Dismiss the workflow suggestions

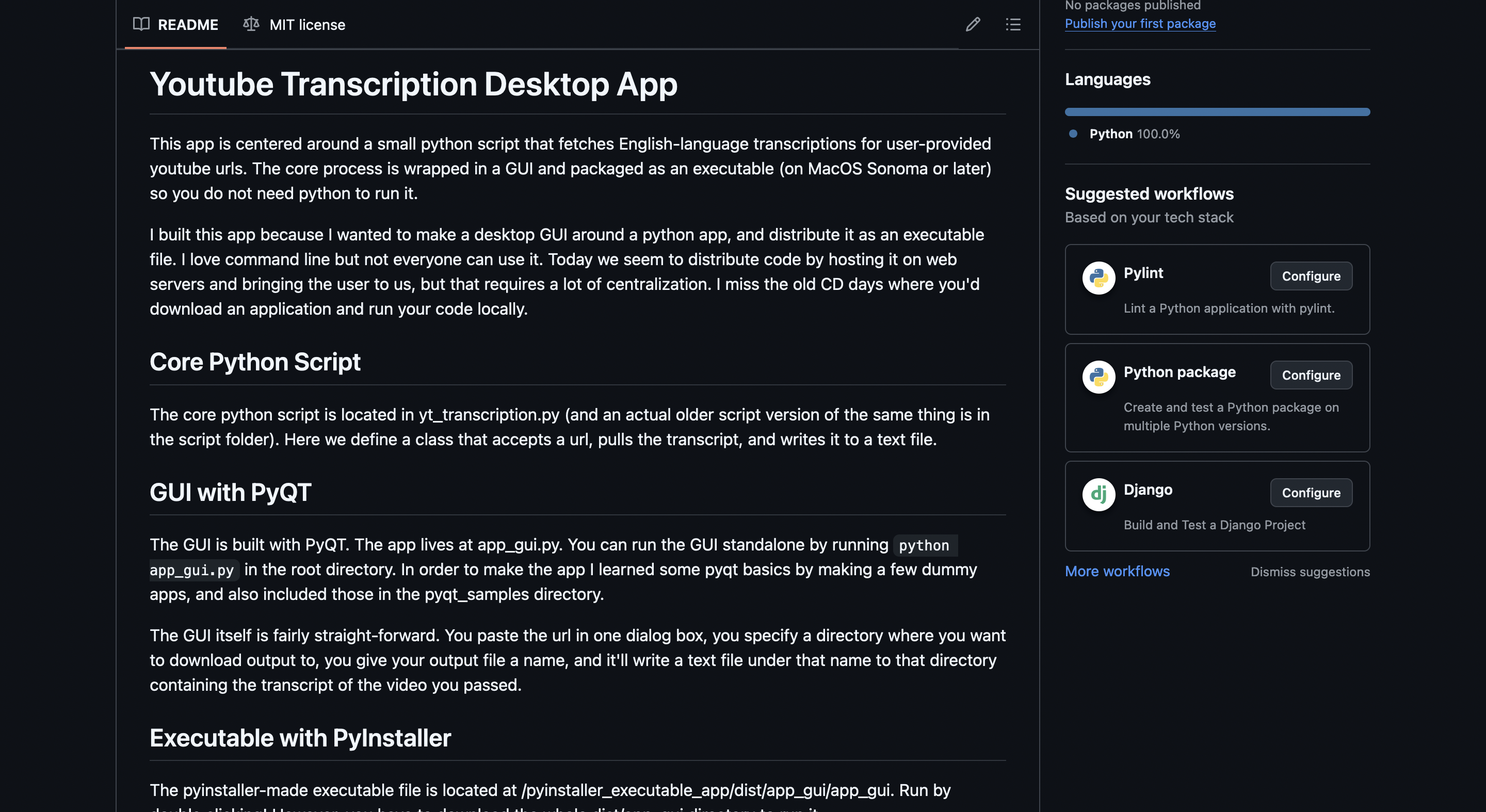coord(1310,572)
